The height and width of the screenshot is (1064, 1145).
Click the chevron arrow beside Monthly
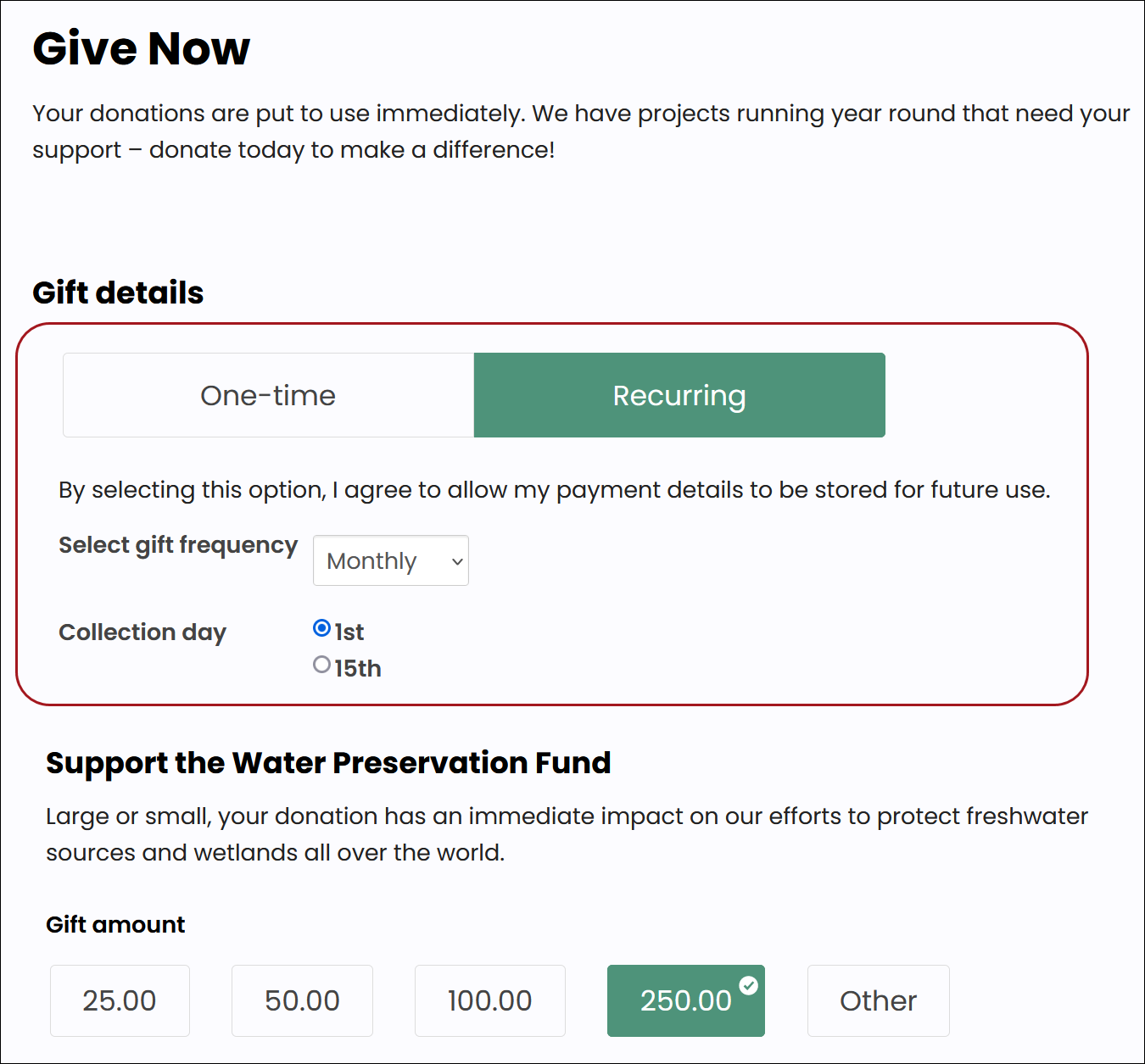(457, 561)
